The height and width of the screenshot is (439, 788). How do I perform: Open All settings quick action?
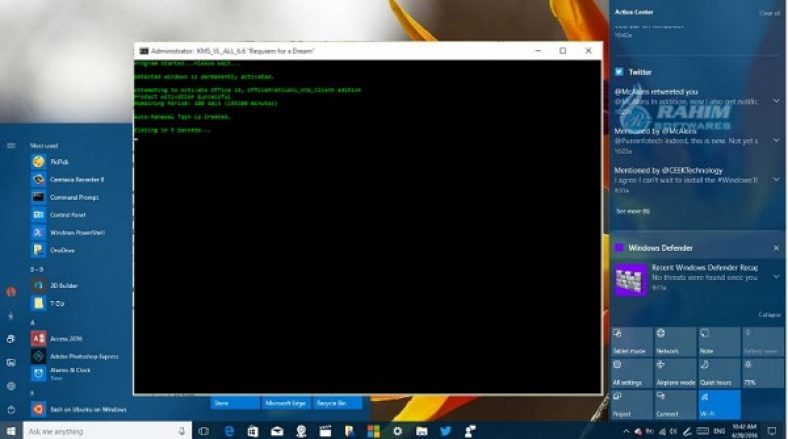(x=632, y=372)
